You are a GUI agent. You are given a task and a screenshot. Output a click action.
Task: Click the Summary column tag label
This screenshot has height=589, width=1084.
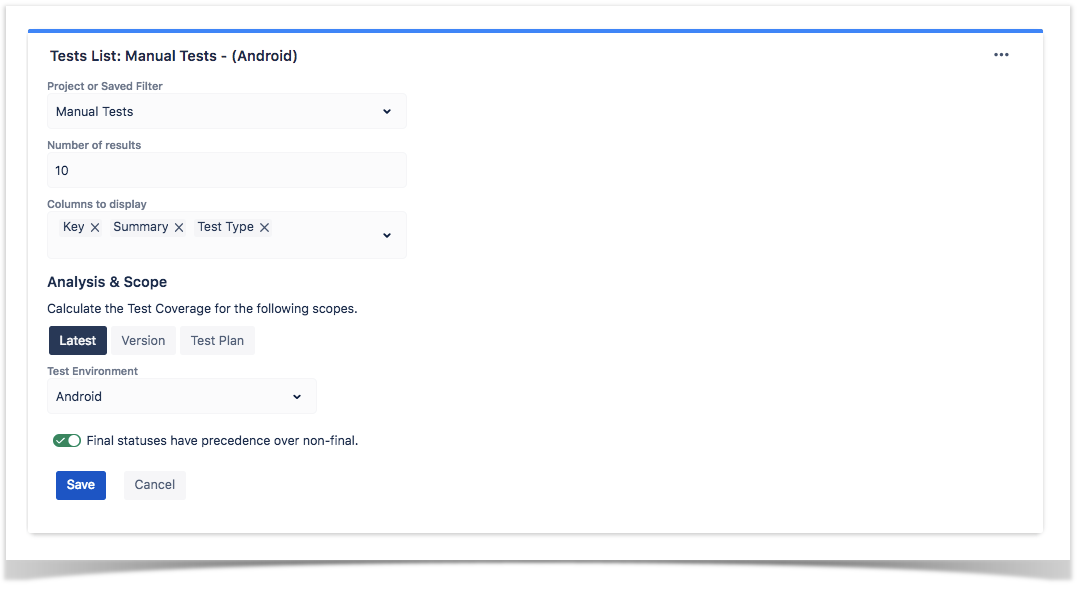pos(140,227)
